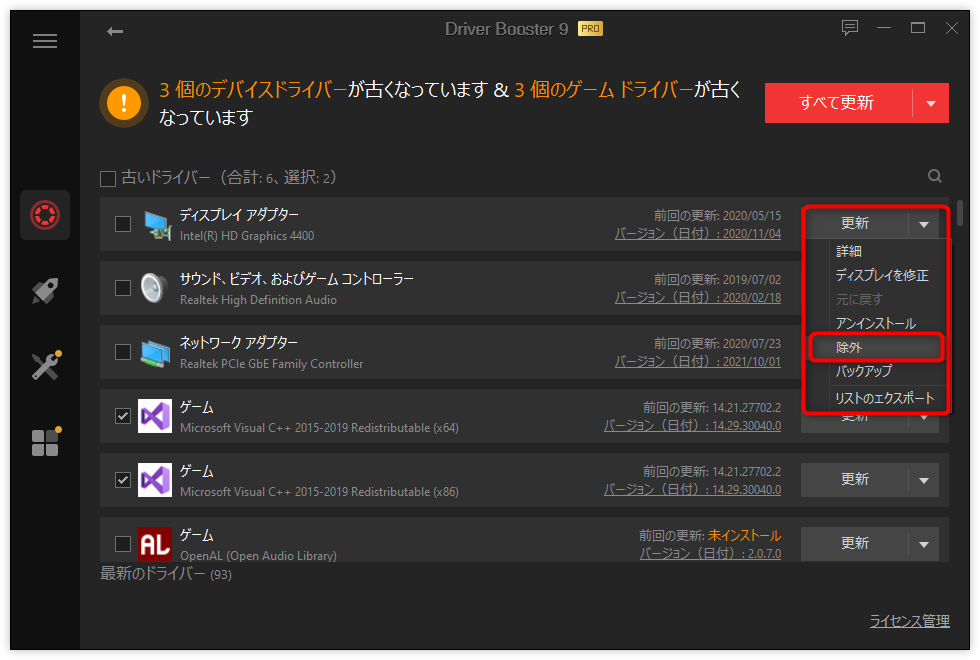This screenshot has width=980, height=660.
Task: Check the Intel HD Graphics 4400 checkbox
Action: pyautogui.click(x=123, y=224)
